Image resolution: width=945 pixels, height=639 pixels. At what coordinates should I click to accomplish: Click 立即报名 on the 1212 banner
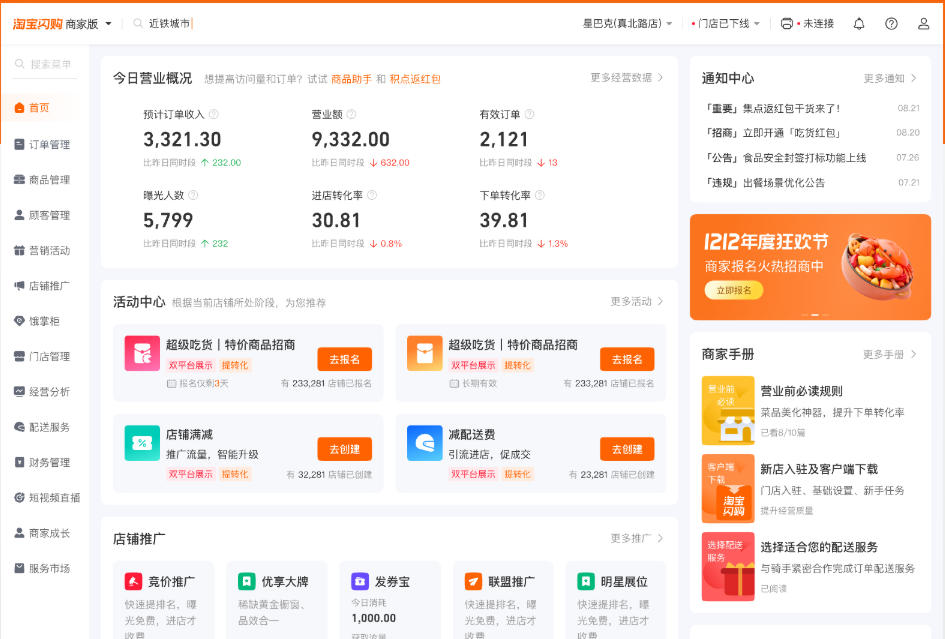[x=733, y=291]
